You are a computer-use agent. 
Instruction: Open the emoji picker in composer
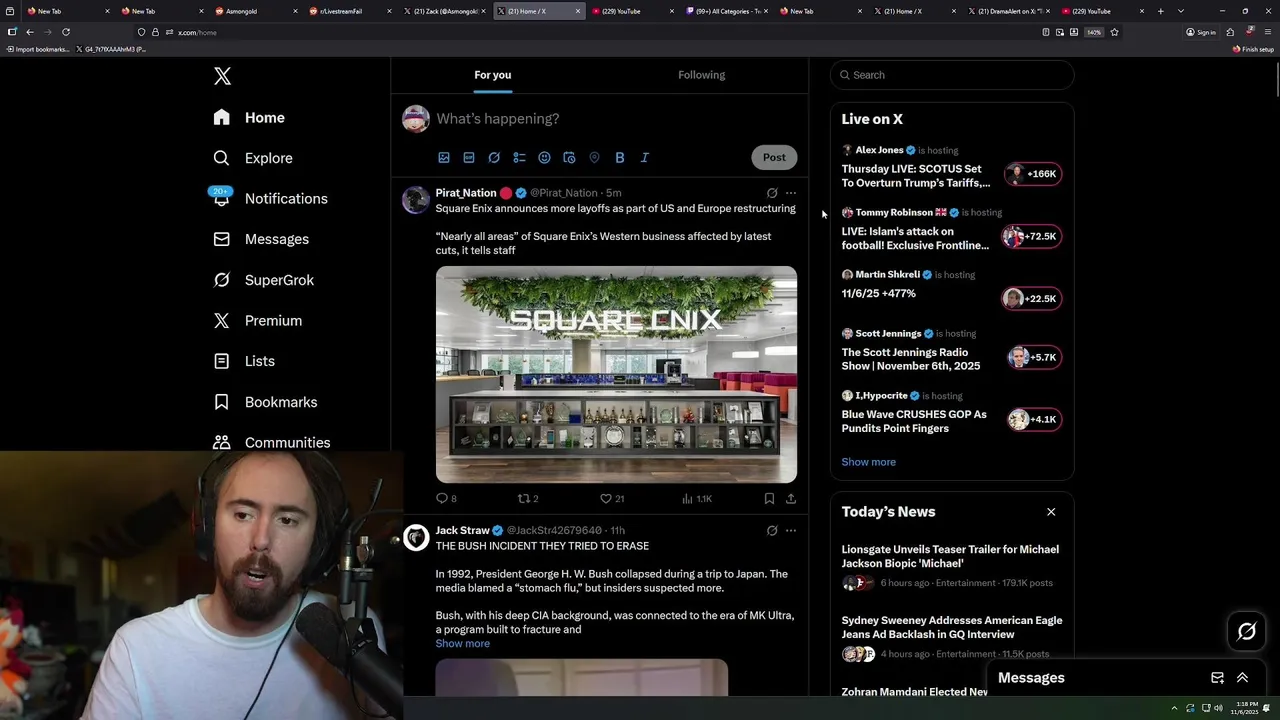coord(544,157)
